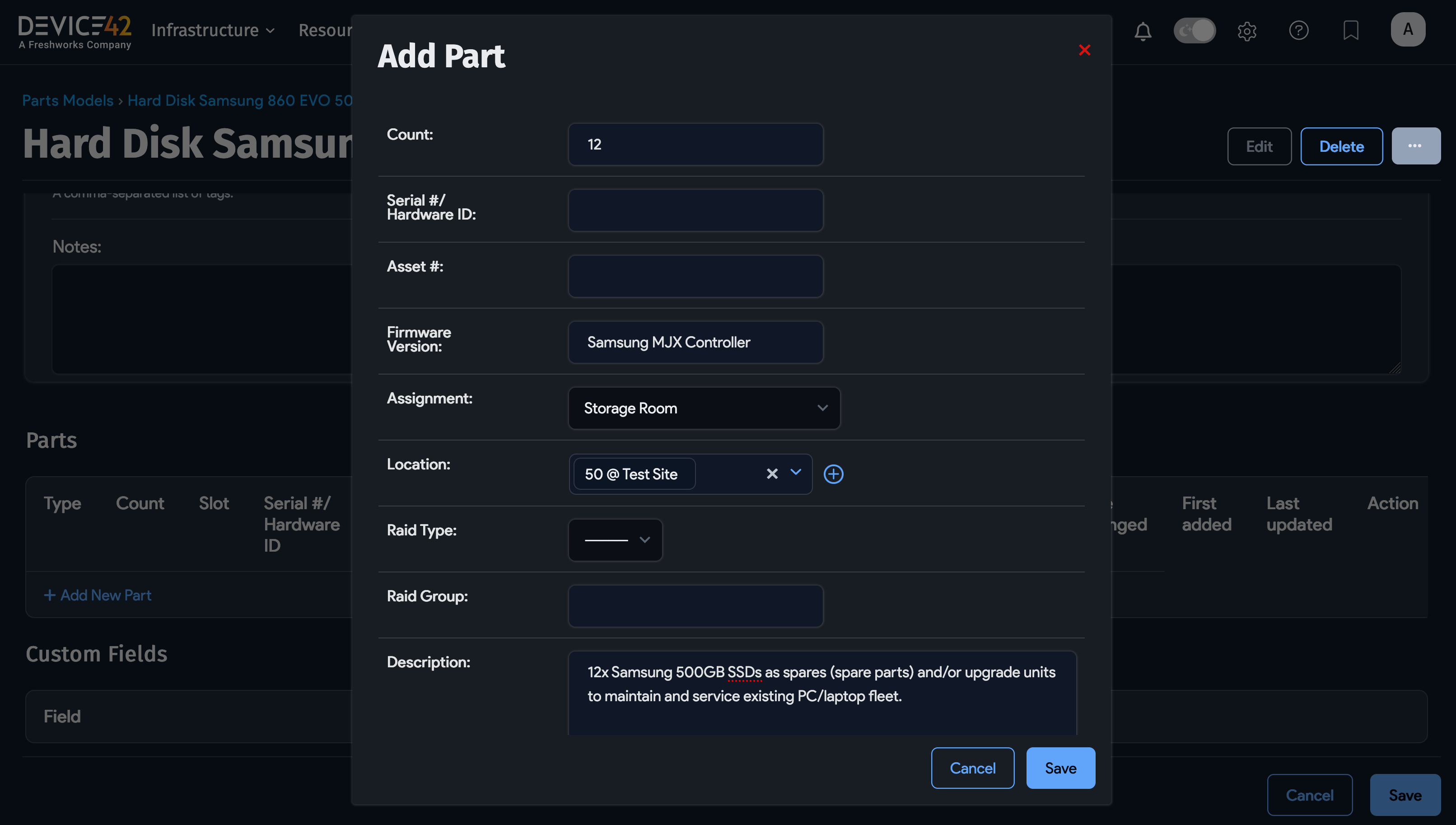This screenshot has width=1456, height=825.
Task: Open the Raid Type dropdown
Action: (x=615, y=539)
